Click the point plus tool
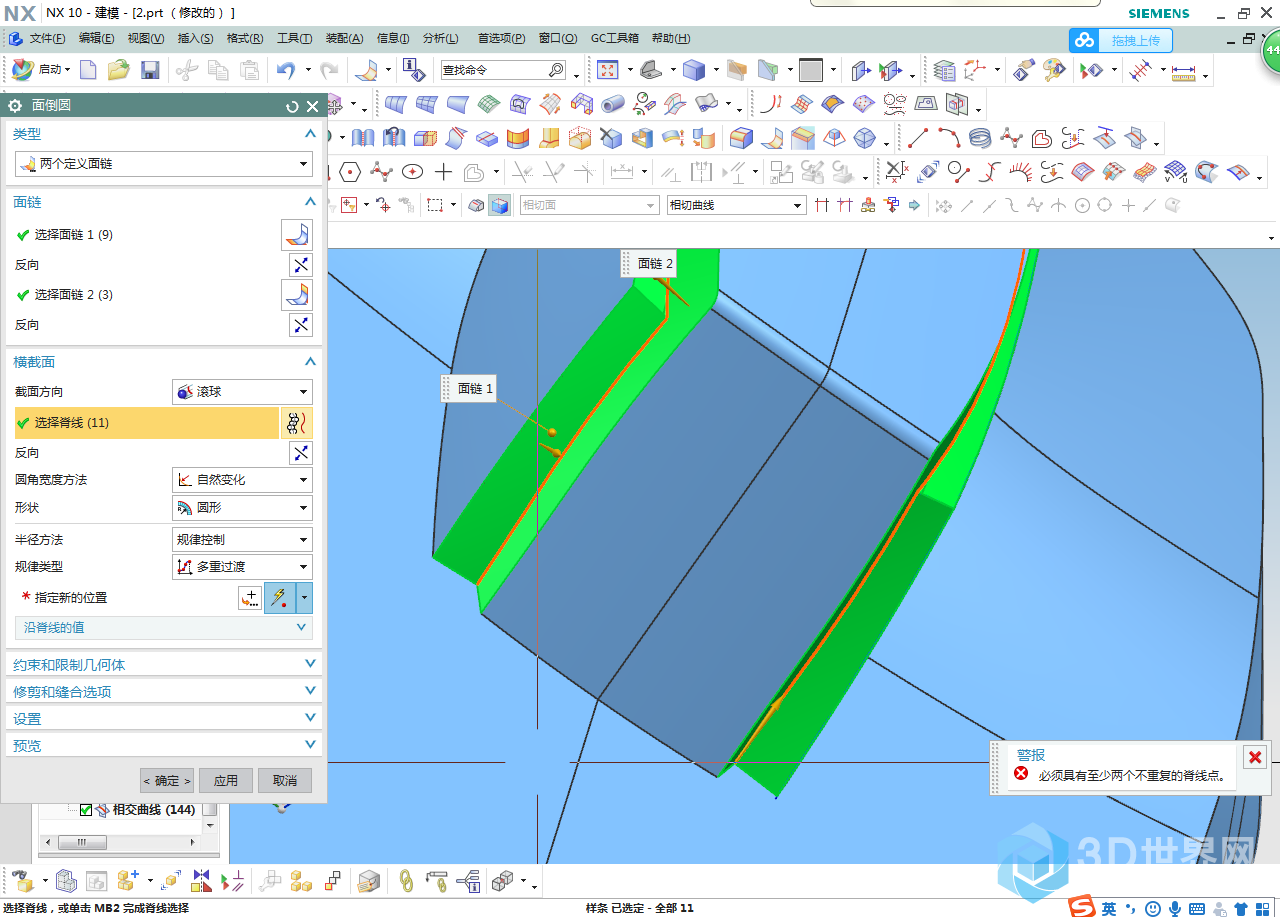This screenshot has width=1280, height=917. (443, 171)
